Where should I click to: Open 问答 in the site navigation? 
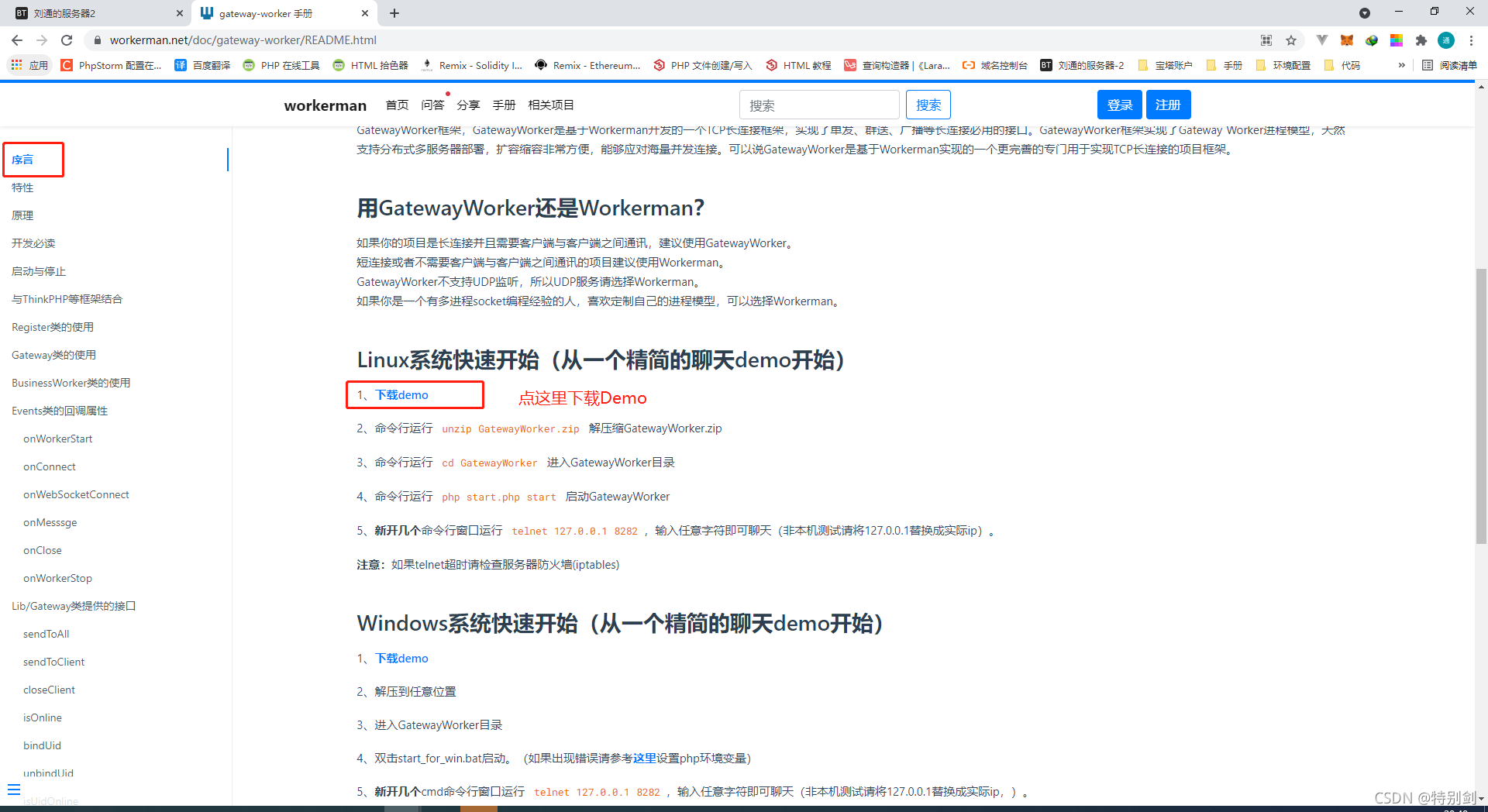click(x=432, y=105)
